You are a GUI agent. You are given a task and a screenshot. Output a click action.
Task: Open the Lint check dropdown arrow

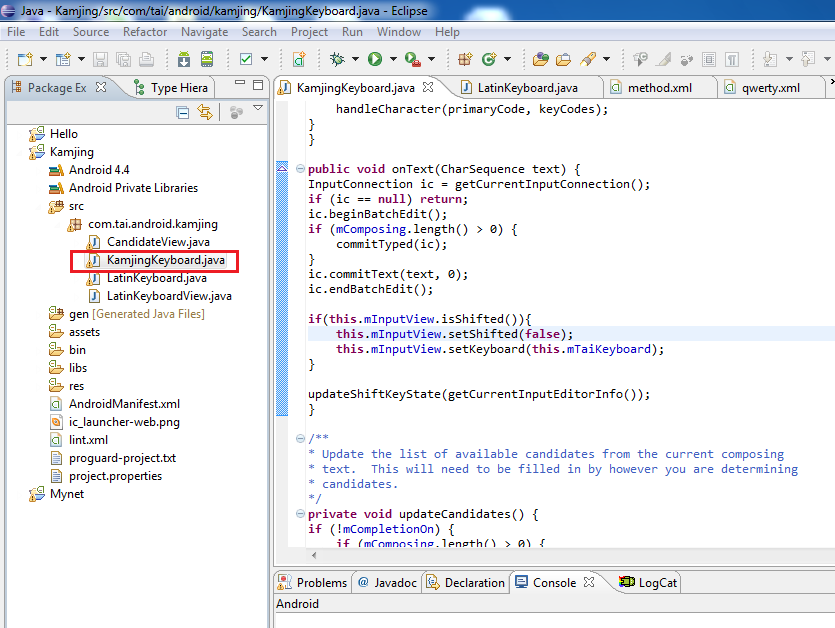point(264,59)
